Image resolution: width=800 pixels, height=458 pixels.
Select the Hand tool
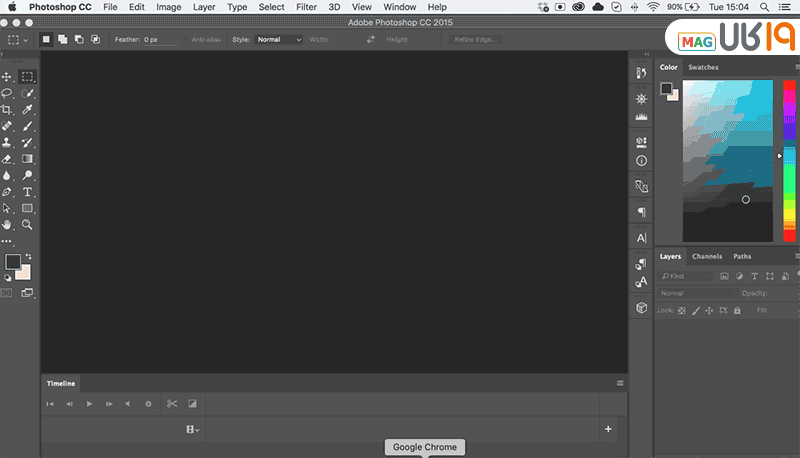pyautogui.click(x=7, y=225)
